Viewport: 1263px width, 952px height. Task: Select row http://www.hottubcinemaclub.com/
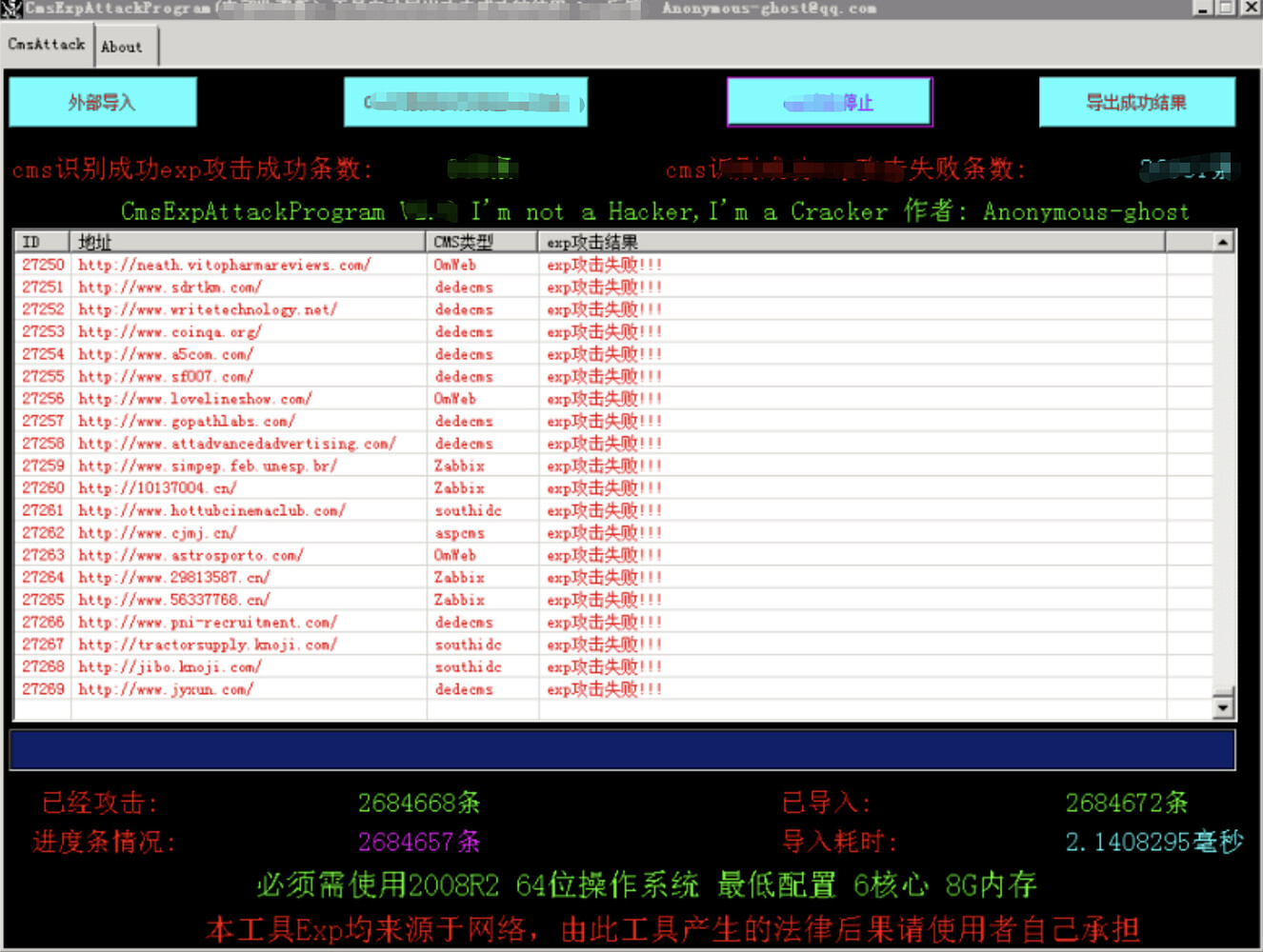tap(613, 510)
